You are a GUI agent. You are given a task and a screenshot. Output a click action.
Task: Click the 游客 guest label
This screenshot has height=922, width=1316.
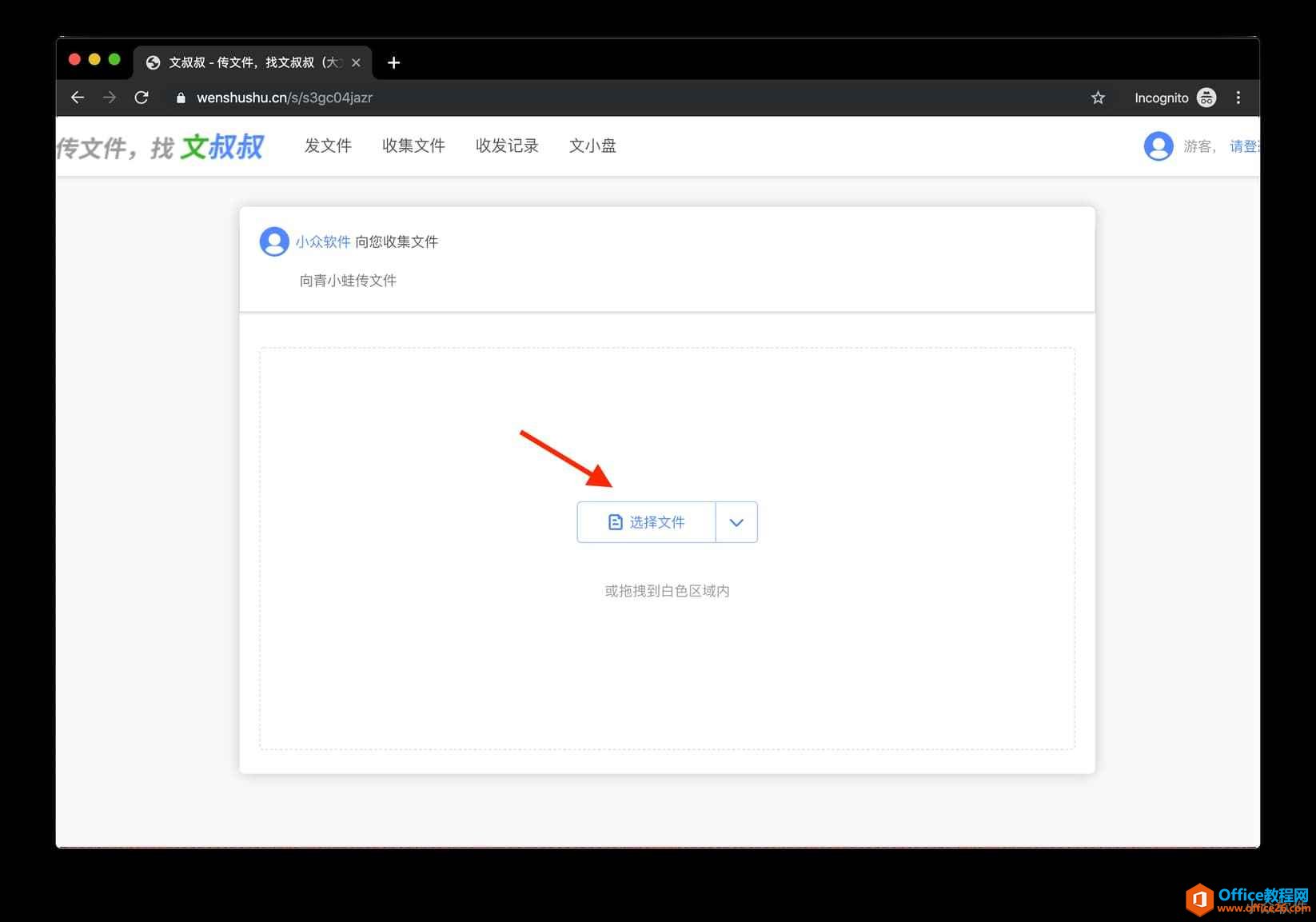[x=1198, y=146]
